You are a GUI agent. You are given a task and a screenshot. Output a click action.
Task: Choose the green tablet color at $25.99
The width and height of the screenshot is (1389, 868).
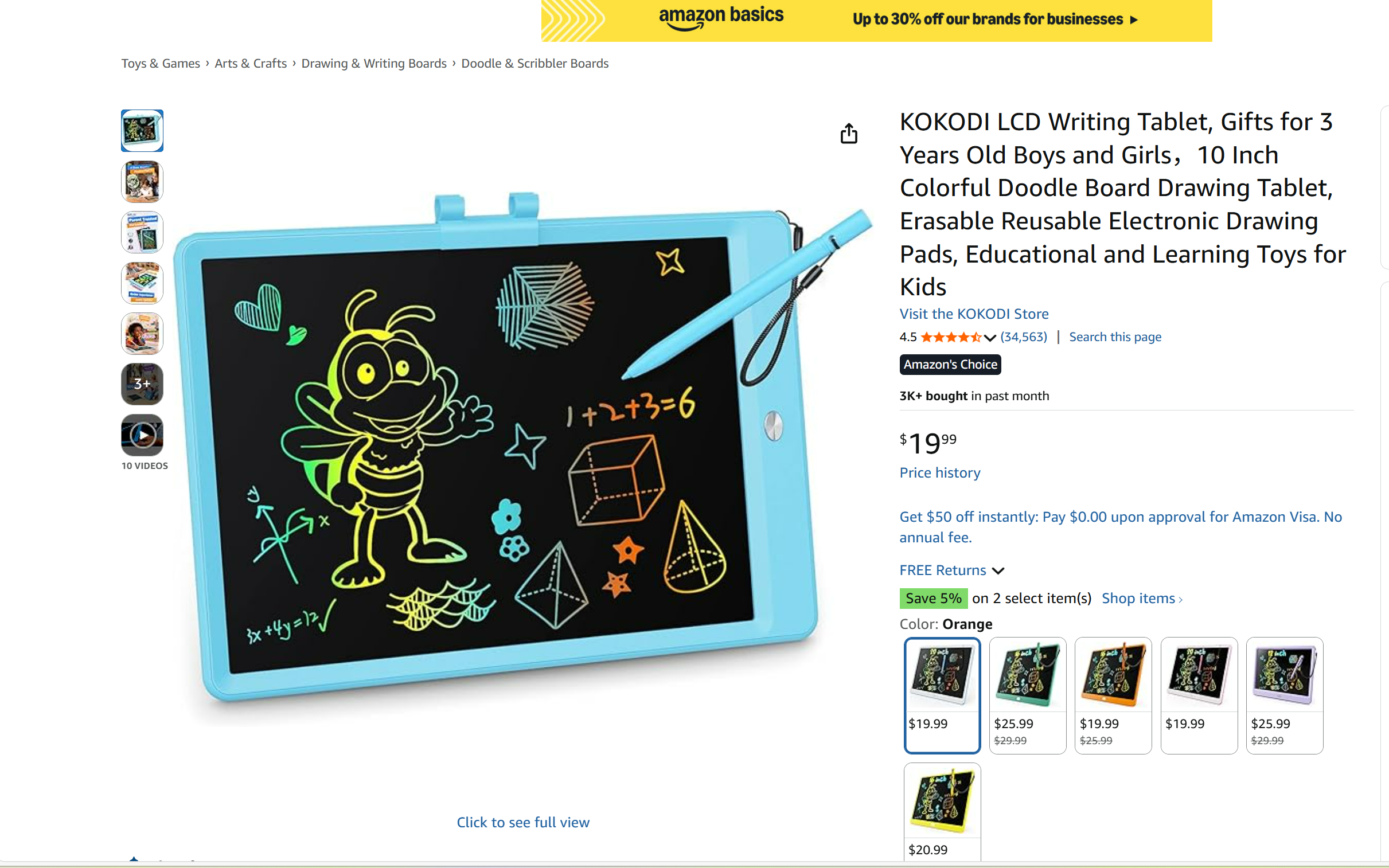tap(1028, 695)
